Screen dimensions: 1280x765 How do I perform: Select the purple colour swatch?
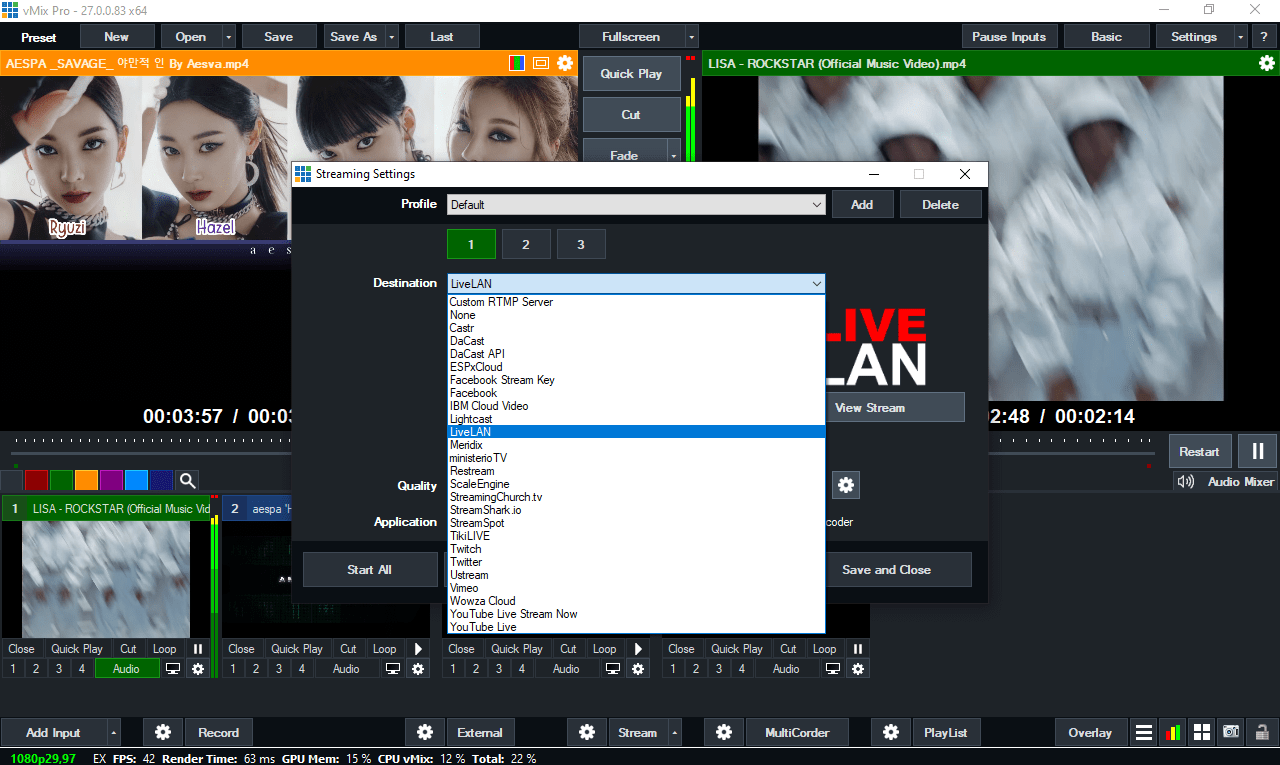[111, 480]
